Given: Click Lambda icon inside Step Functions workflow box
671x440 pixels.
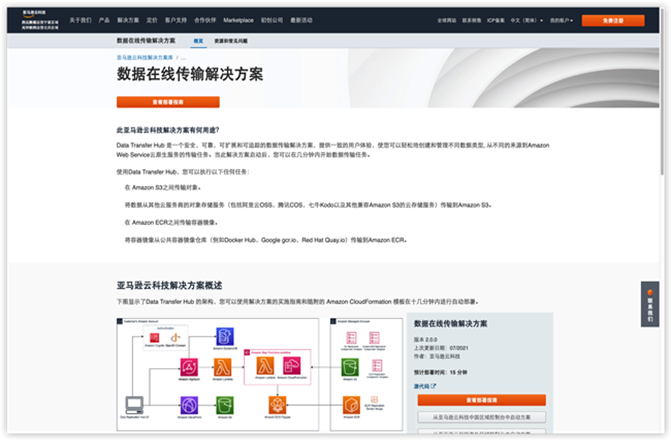Looking at the screenshot, I should point(265,366).
